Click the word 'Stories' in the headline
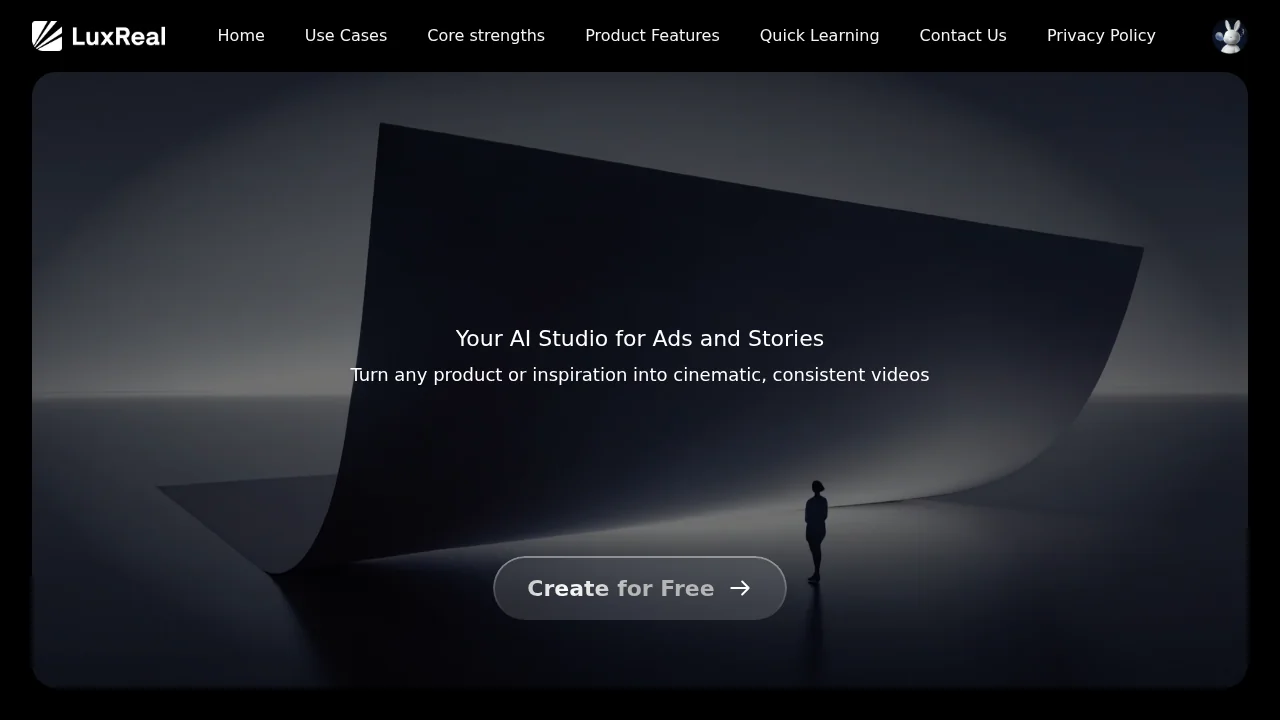 [786, 339]
